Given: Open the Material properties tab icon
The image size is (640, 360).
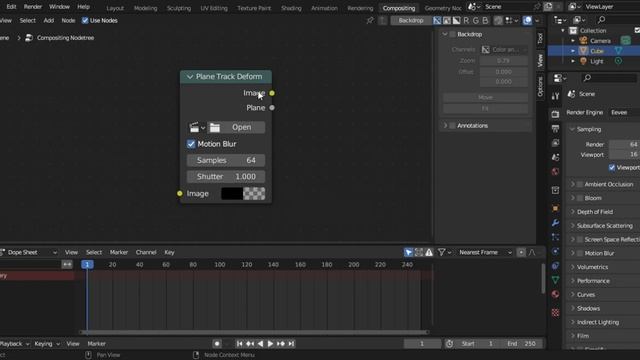Looking at the screenshot, I should pos(555,294).
